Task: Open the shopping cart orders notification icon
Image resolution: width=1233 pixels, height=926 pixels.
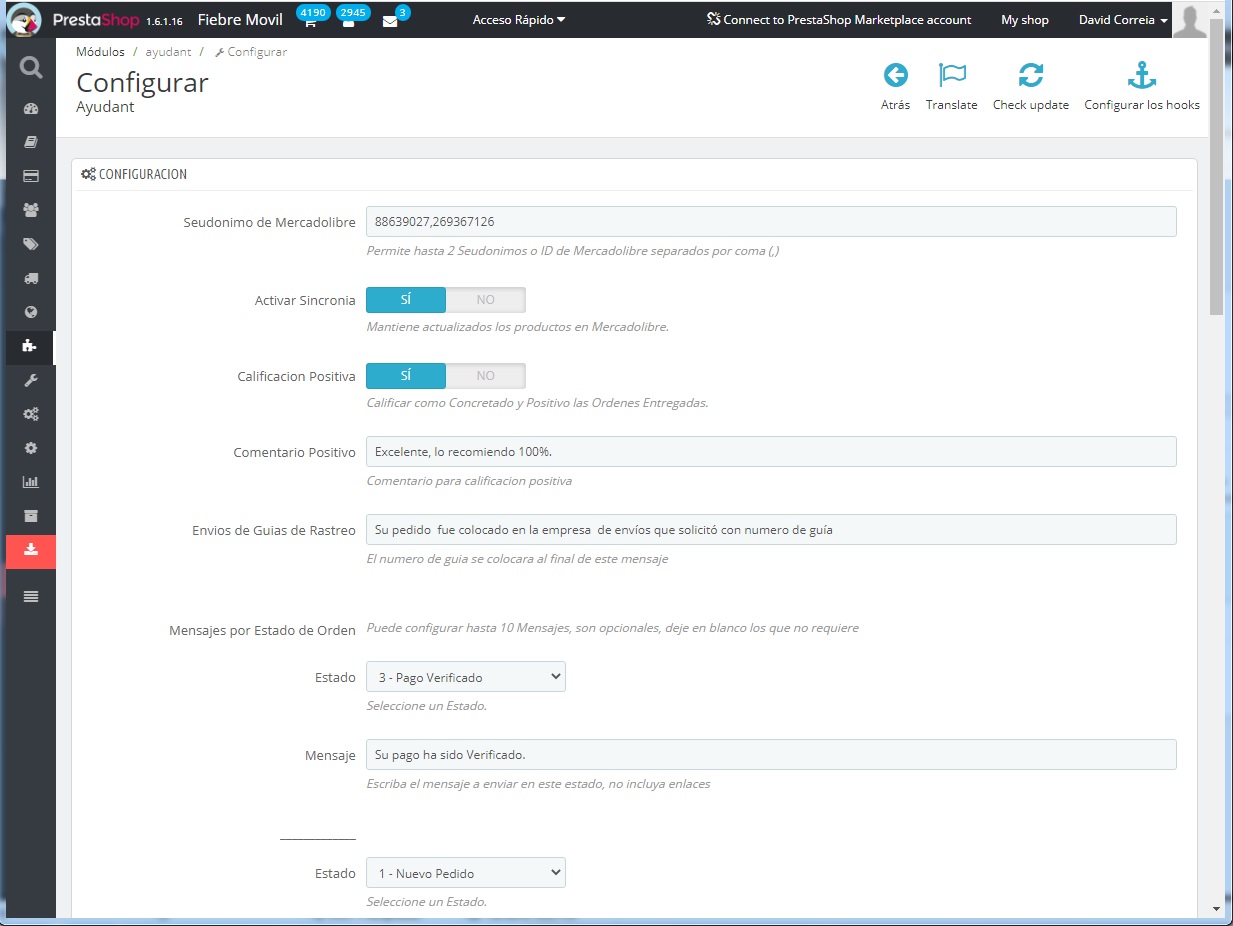Action: click(311, 21)
